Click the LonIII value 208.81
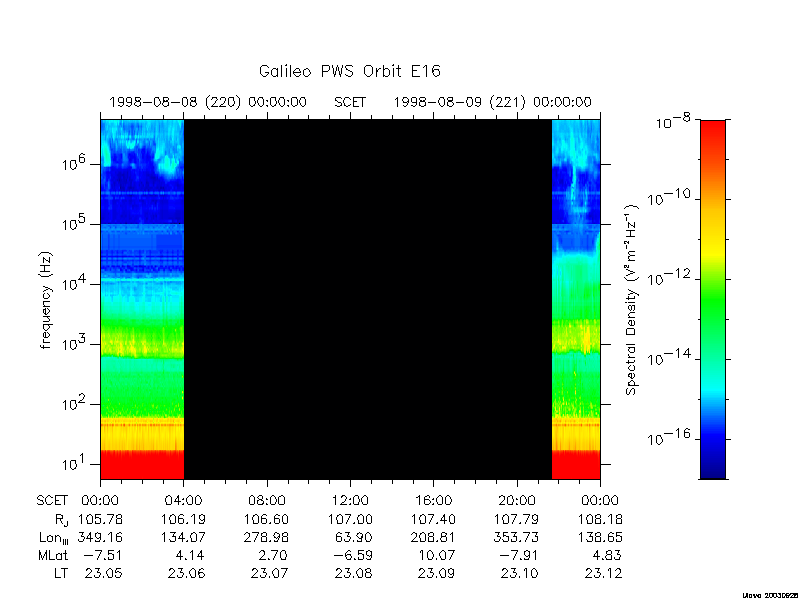The image size is (800, 600). (433, 537)
